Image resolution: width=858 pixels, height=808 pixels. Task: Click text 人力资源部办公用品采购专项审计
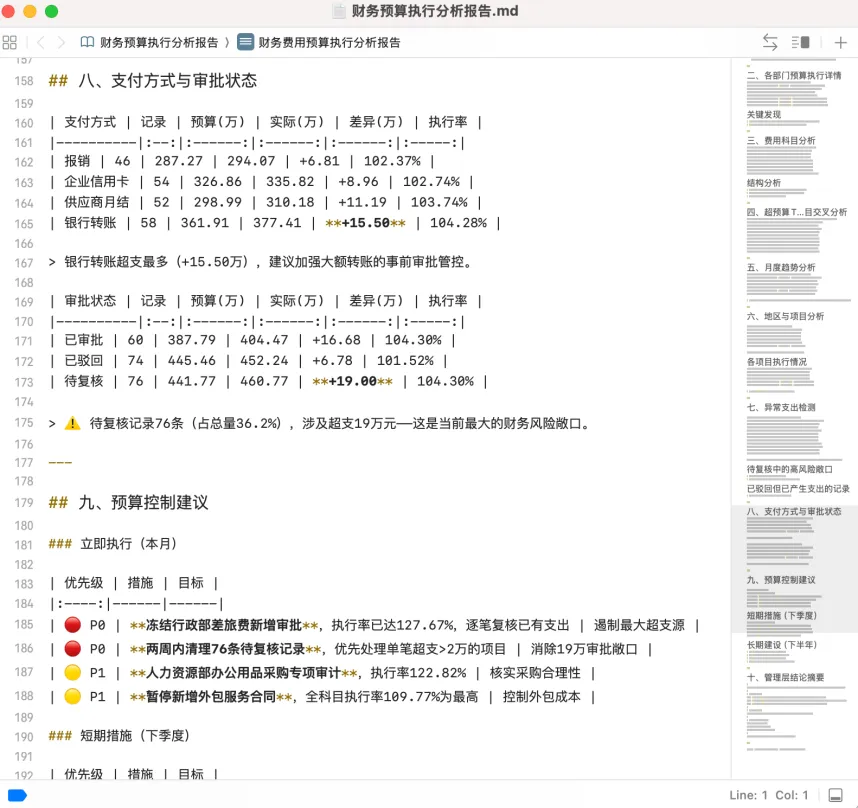click(244, 673)
